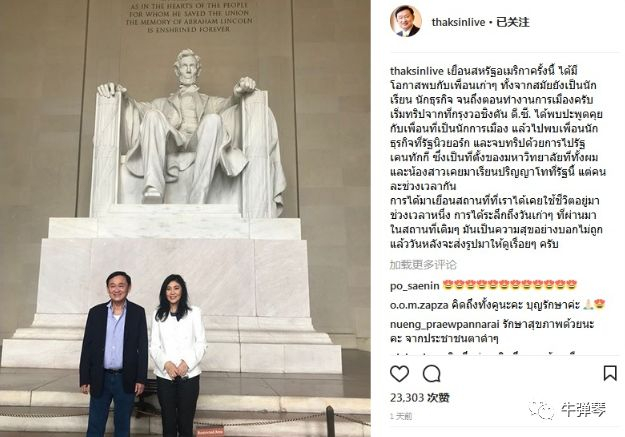Click the woman in white jacket in photo
This screenshot has height=437, width=625.
tap(178, 355)
